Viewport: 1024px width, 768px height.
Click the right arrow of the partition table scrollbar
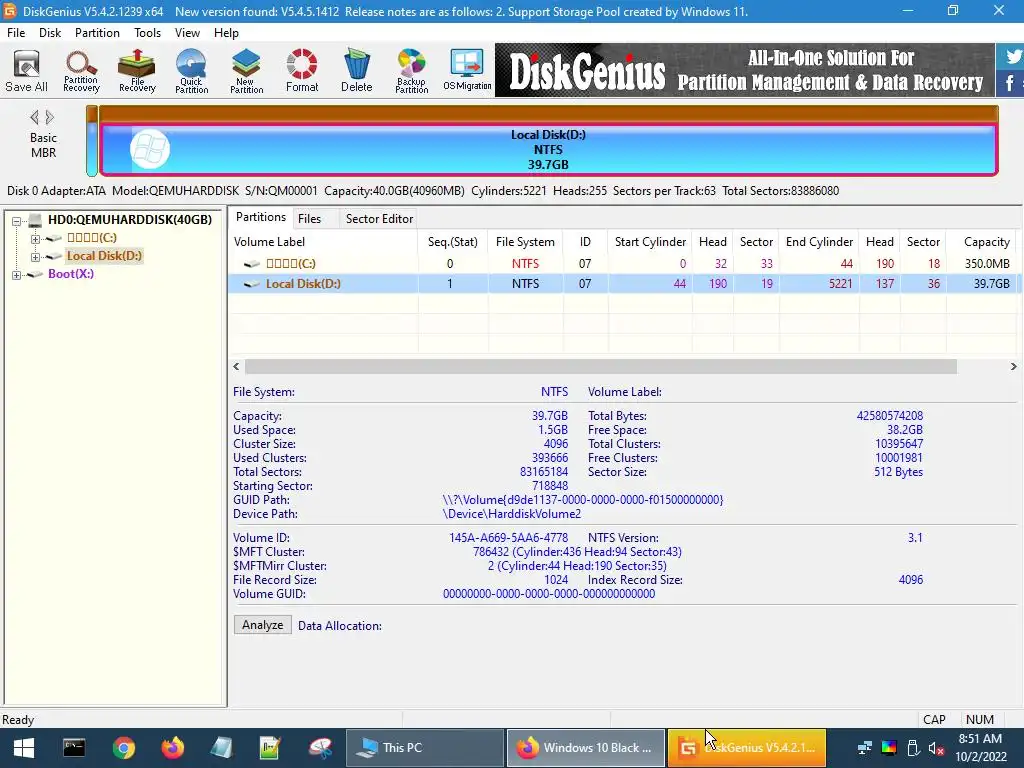[x=1014, y=366]
